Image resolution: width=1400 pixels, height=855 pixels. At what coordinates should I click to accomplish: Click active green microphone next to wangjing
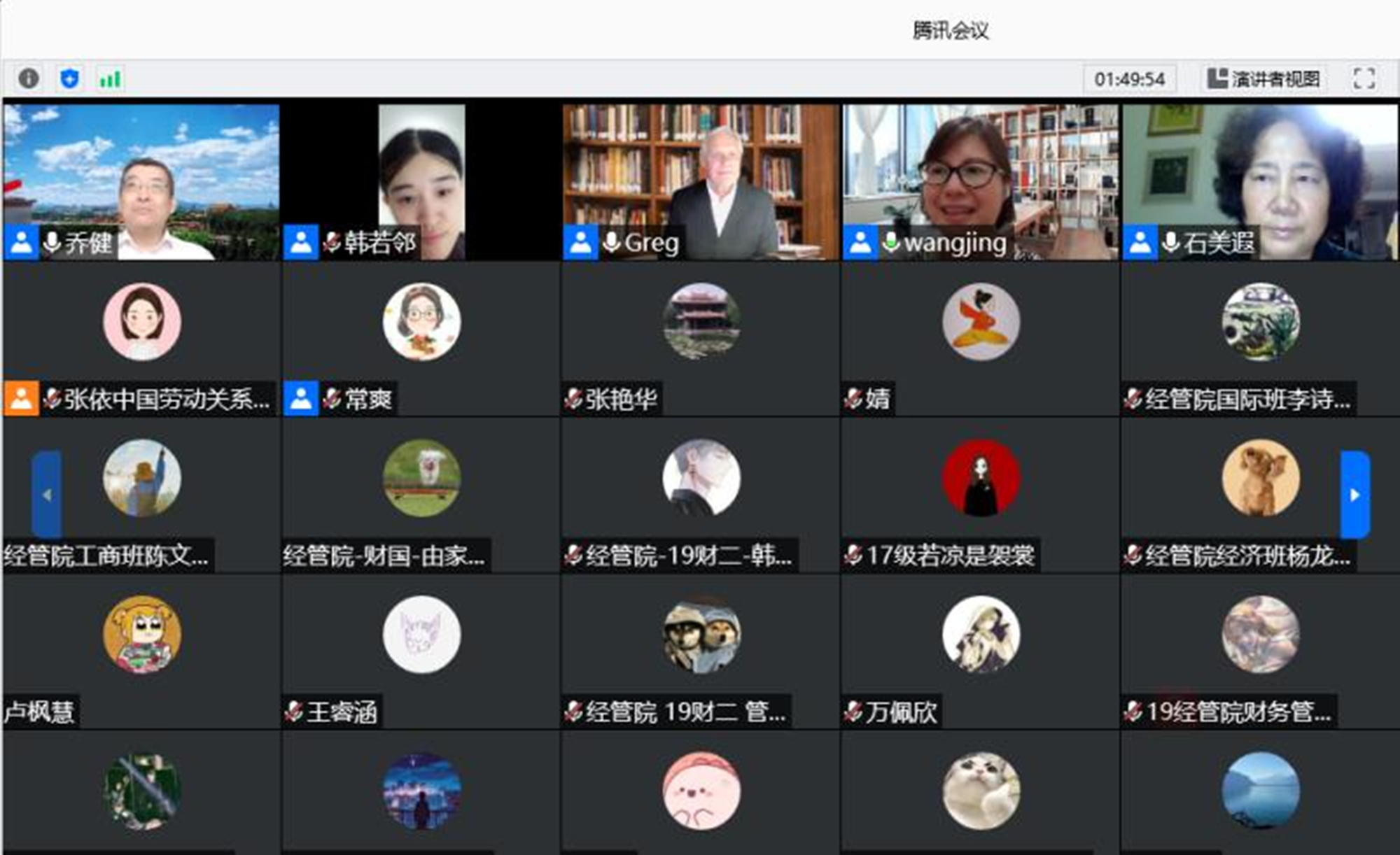point(891,242)
